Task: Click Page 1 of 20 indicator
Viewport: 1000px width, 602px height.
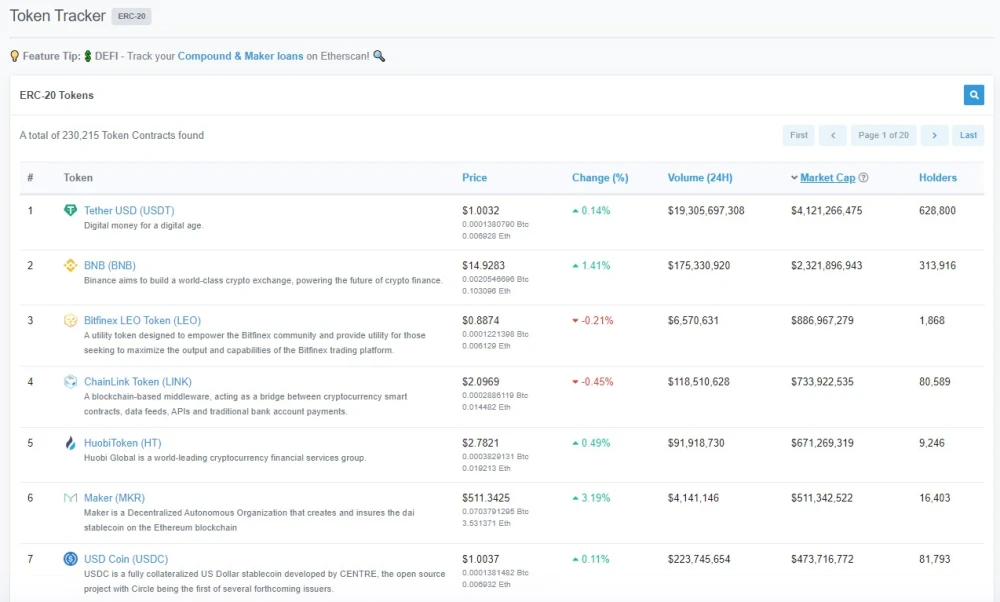Action: click(883, 135)
